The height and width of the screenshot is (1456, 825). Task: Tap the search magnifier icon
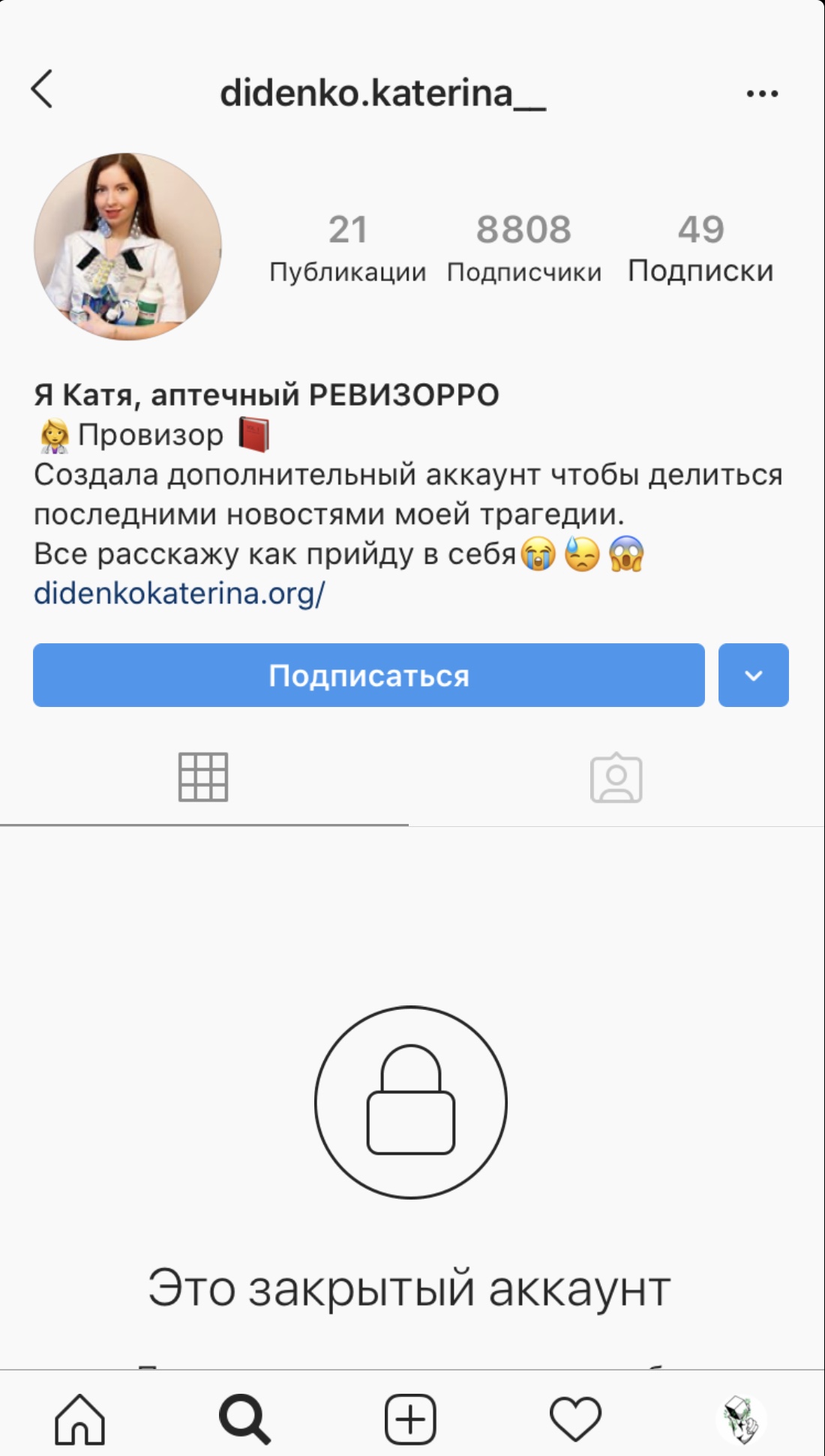(x=244, y=1419)
